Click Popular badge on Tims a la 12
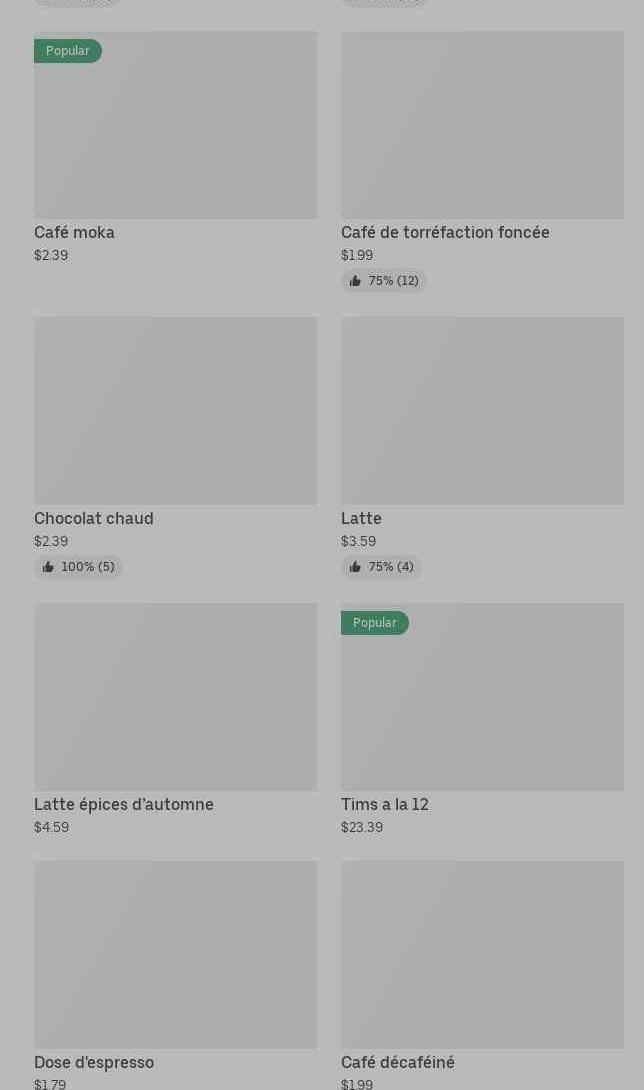This screenshot has height=1090, width=644. coord(374,623)
